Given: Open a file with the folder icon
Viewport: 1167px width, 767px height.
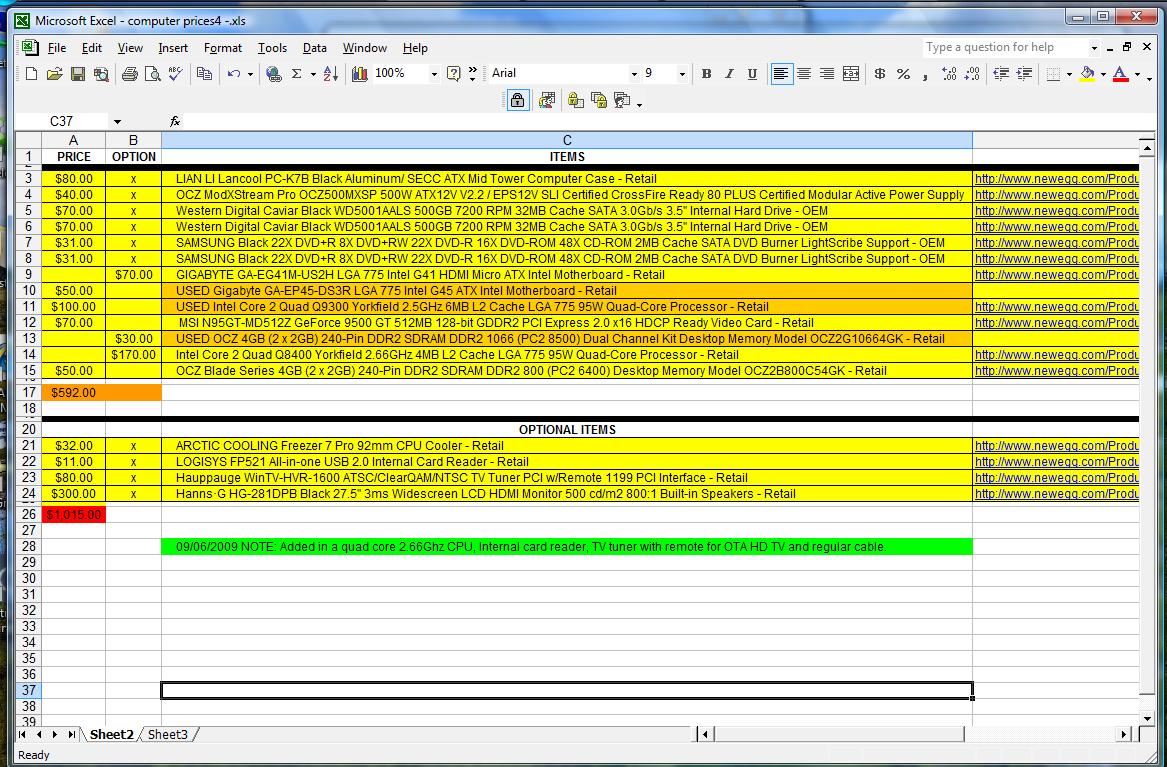Looking at the screenshot, I should [54, 74].
